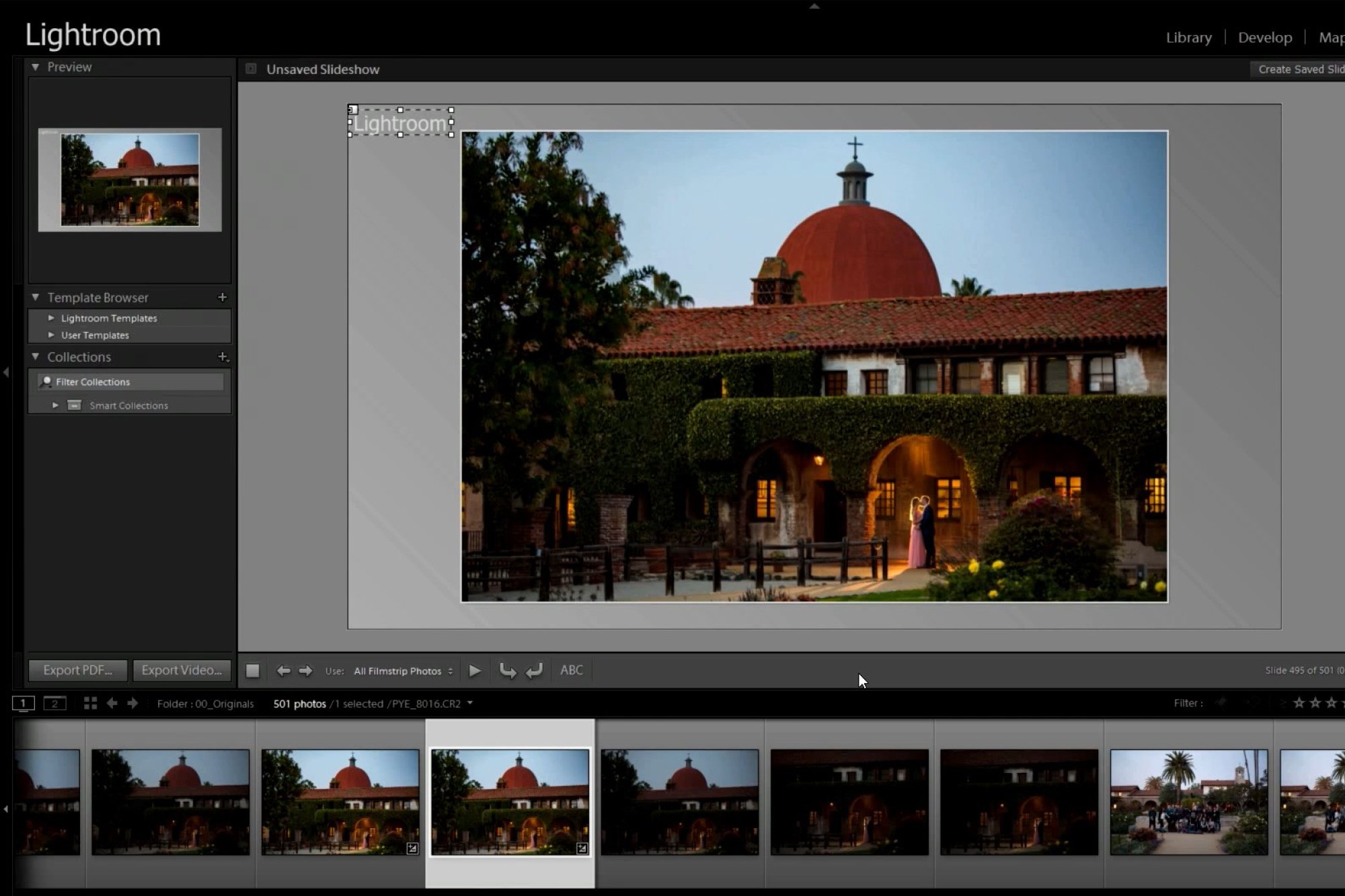Screen dimensions: 1345x896
Task: Click the Smart Collections row label
Action: (x=128, y=405)
